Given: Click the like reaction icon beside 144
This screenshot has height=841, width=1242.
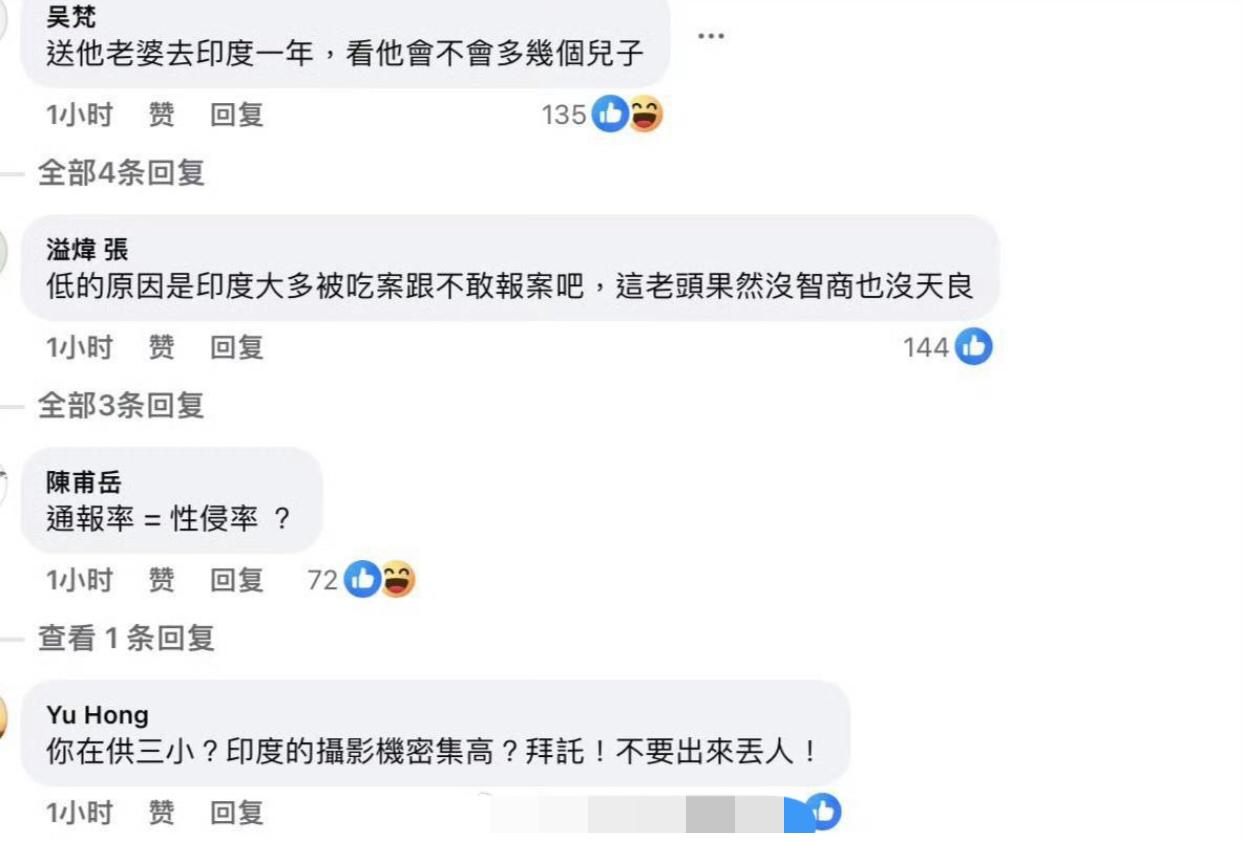Looking at the screenshot, I should [973, 347].
